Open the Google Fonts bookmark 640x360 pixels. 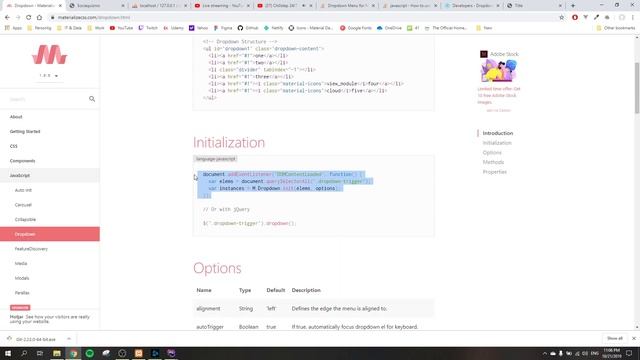(356, 28)
